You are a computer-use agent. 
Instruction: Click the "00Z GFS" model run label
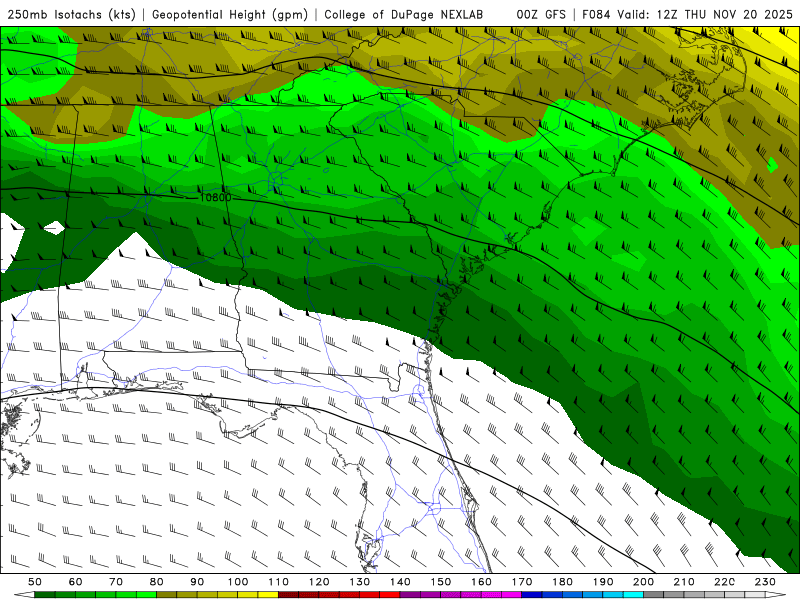pyautogui.click(x=541, y=14)
